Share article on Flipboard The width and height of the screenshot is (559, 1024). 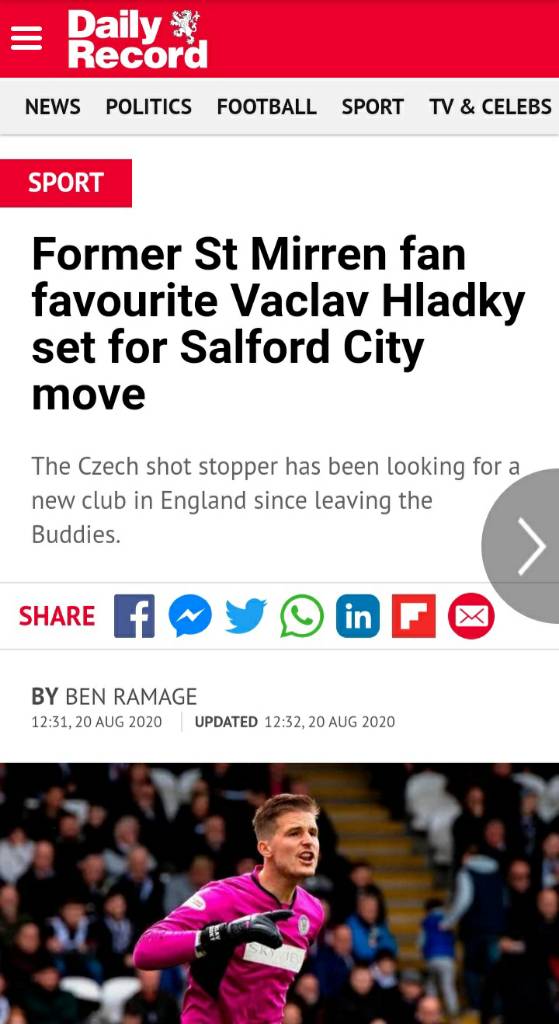point(413,616)
